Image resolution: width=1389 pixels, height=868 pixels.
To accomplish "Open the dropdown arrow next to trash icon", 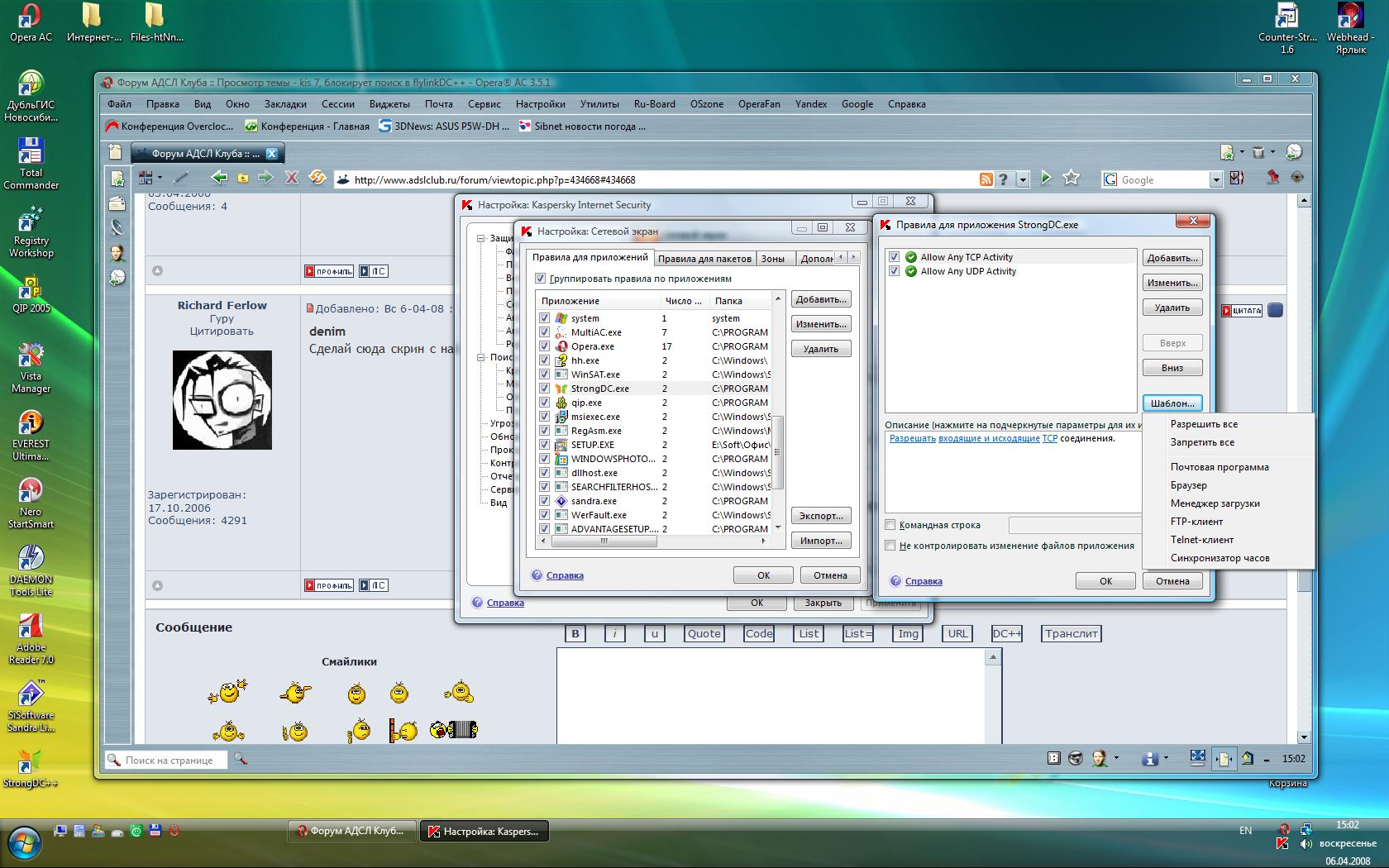I will [1272, 152].
